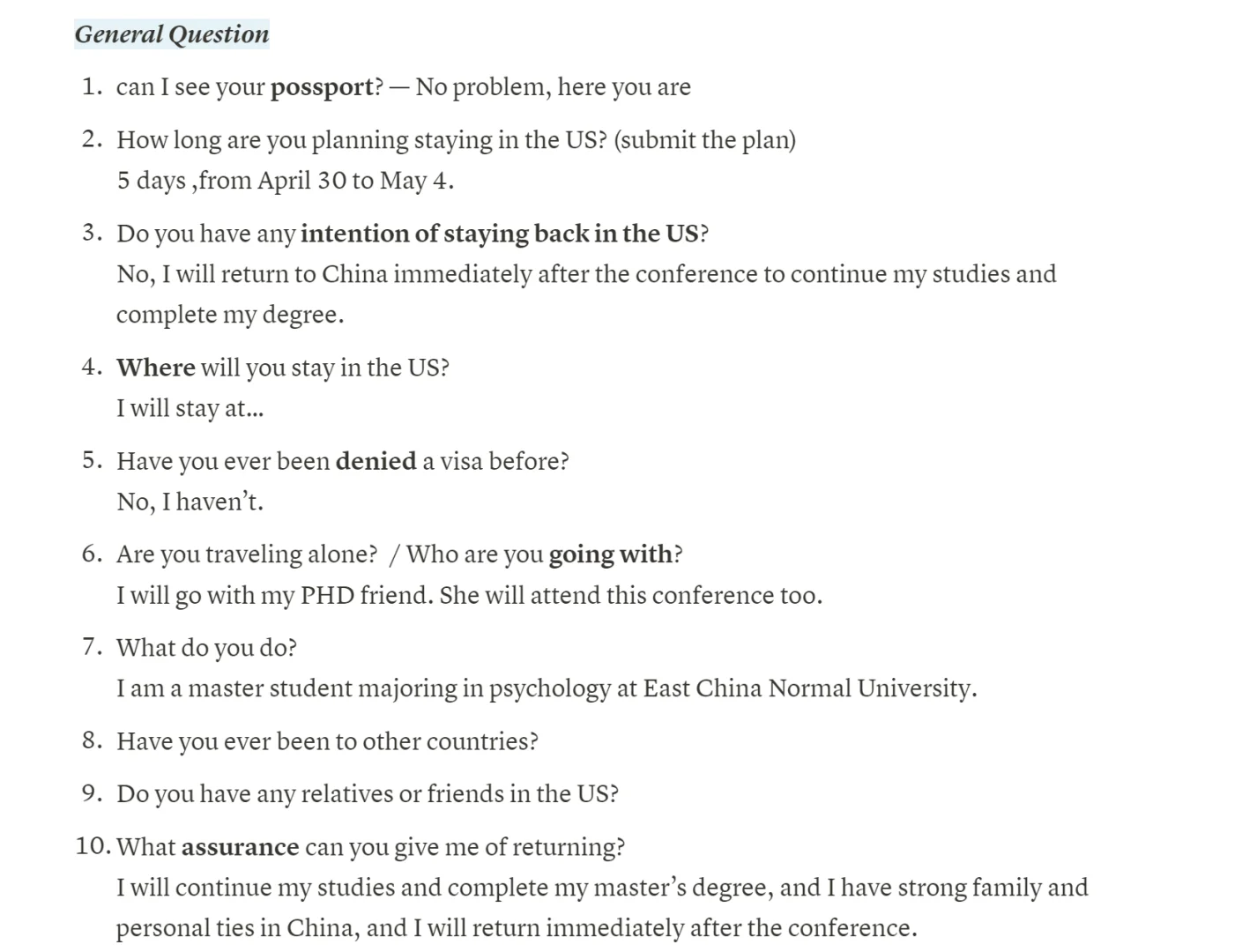Image resolution: width=1257 pixels, height=952 pixels.
Task: Click question 'Have you ever been to other countries?'
Action: point(327,741)
